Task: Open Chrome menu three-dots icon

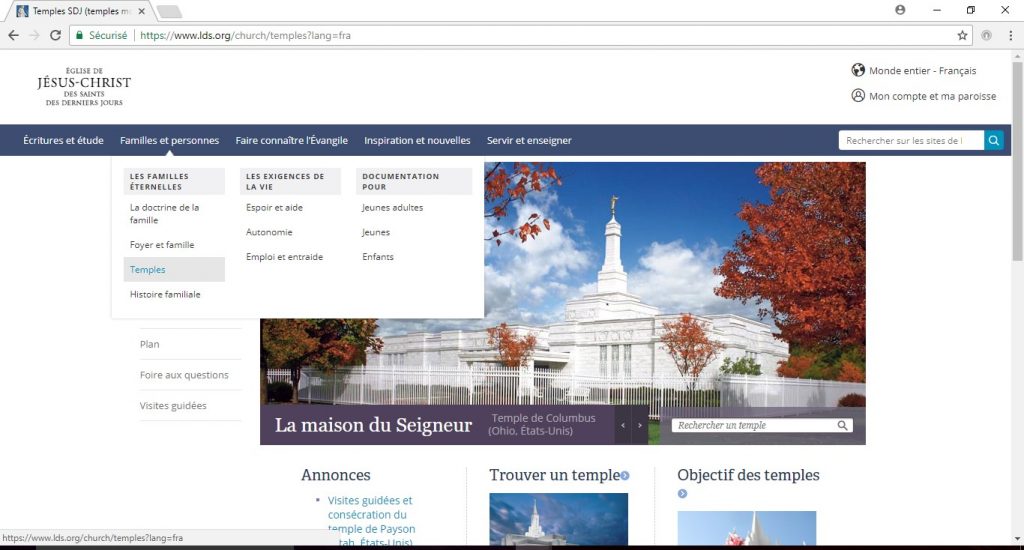Action: [x=1010, y=35]
